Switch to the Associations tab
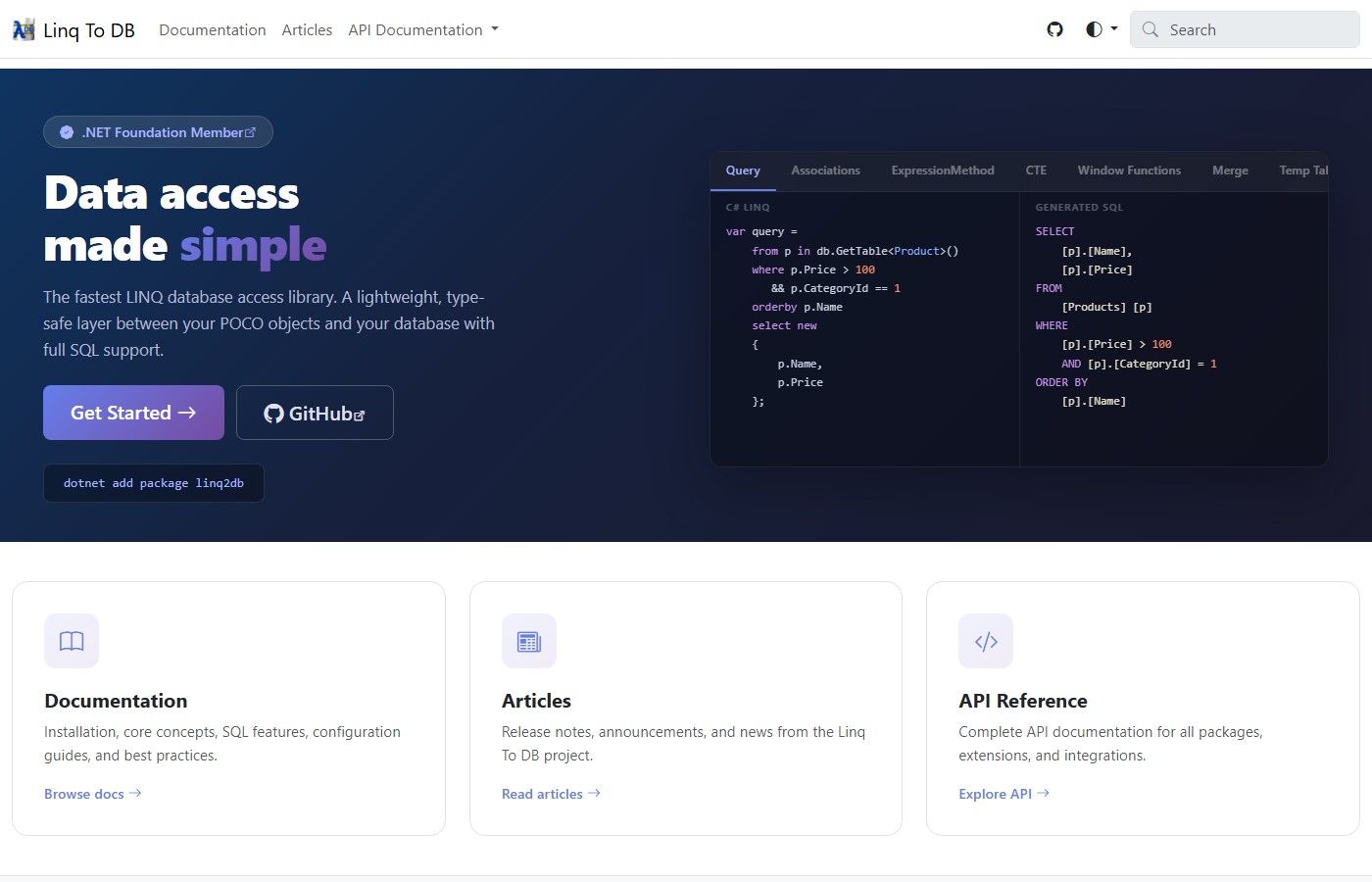Image resolution: width=1372 pixels, height=882 pixels. tap(826, 171)
